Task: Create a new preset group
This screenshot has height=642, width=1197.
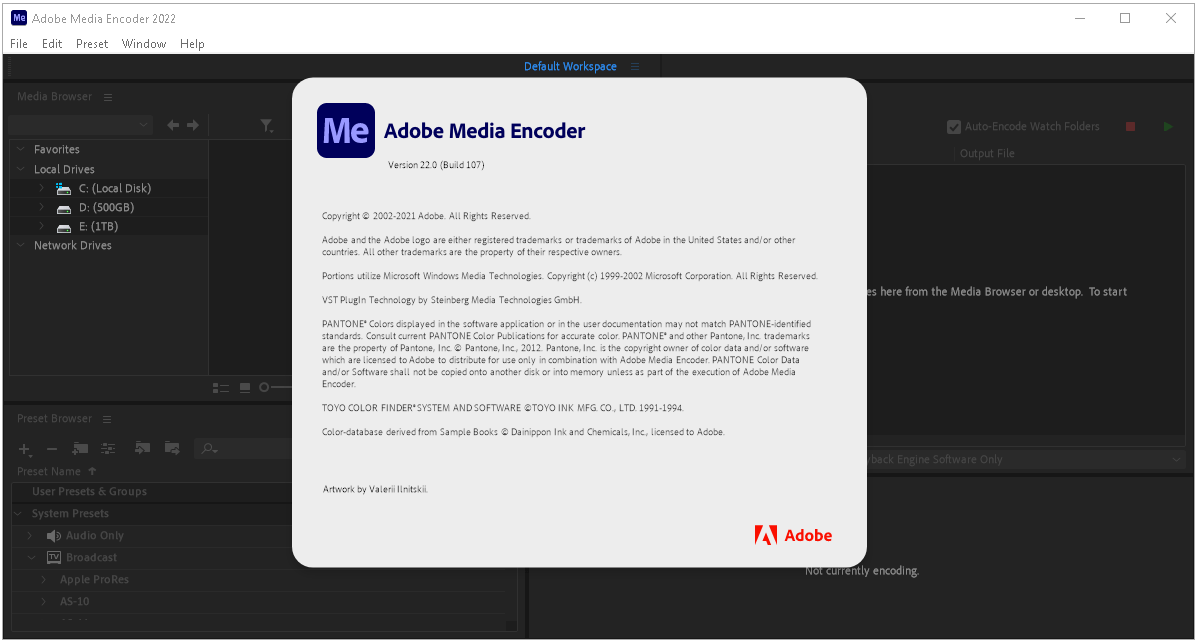Action: (x=80, y=448)
